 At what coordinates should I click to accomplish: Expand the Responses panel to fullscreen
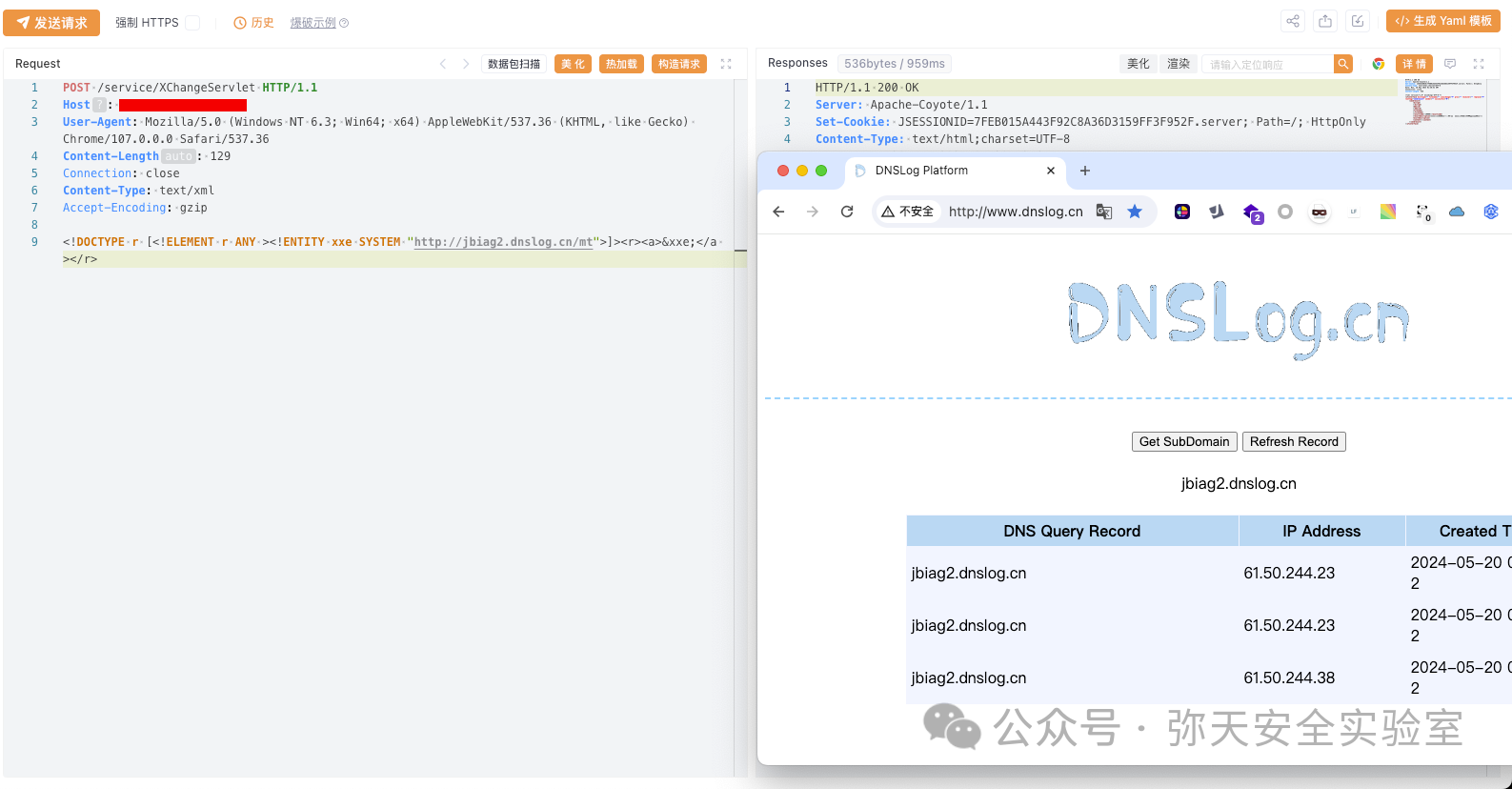[1479, 64]
